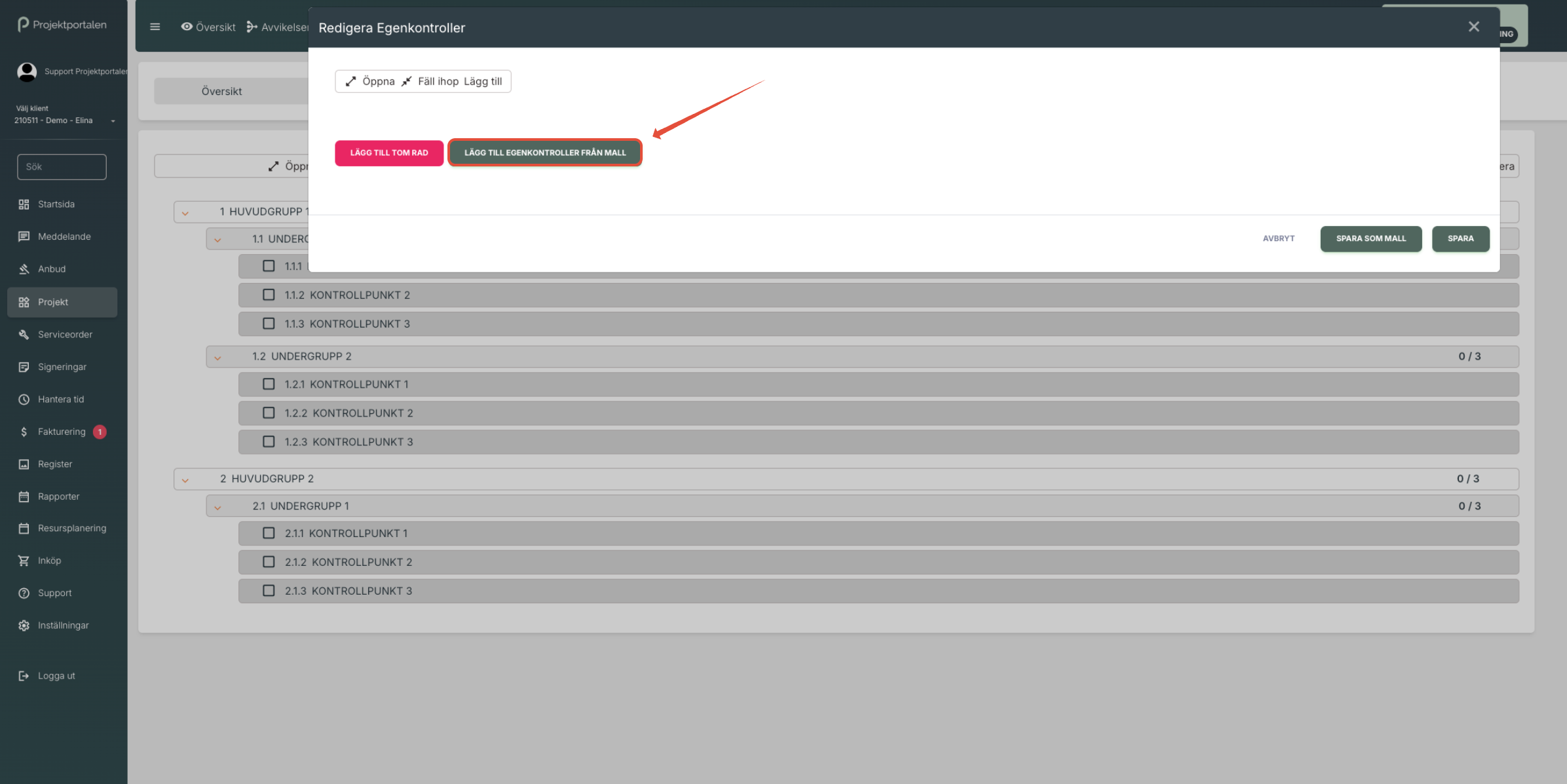Screen dimensions: 1567x784
Task: Click the Sök search field
Action: coord(62,167)
